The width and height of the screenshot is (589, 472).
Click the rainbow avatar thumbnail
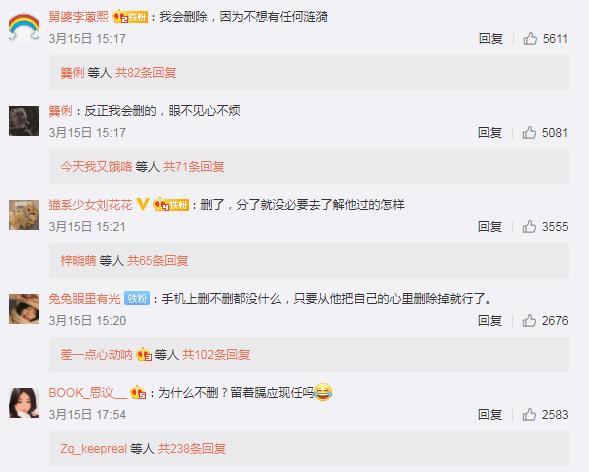(24, 27)
